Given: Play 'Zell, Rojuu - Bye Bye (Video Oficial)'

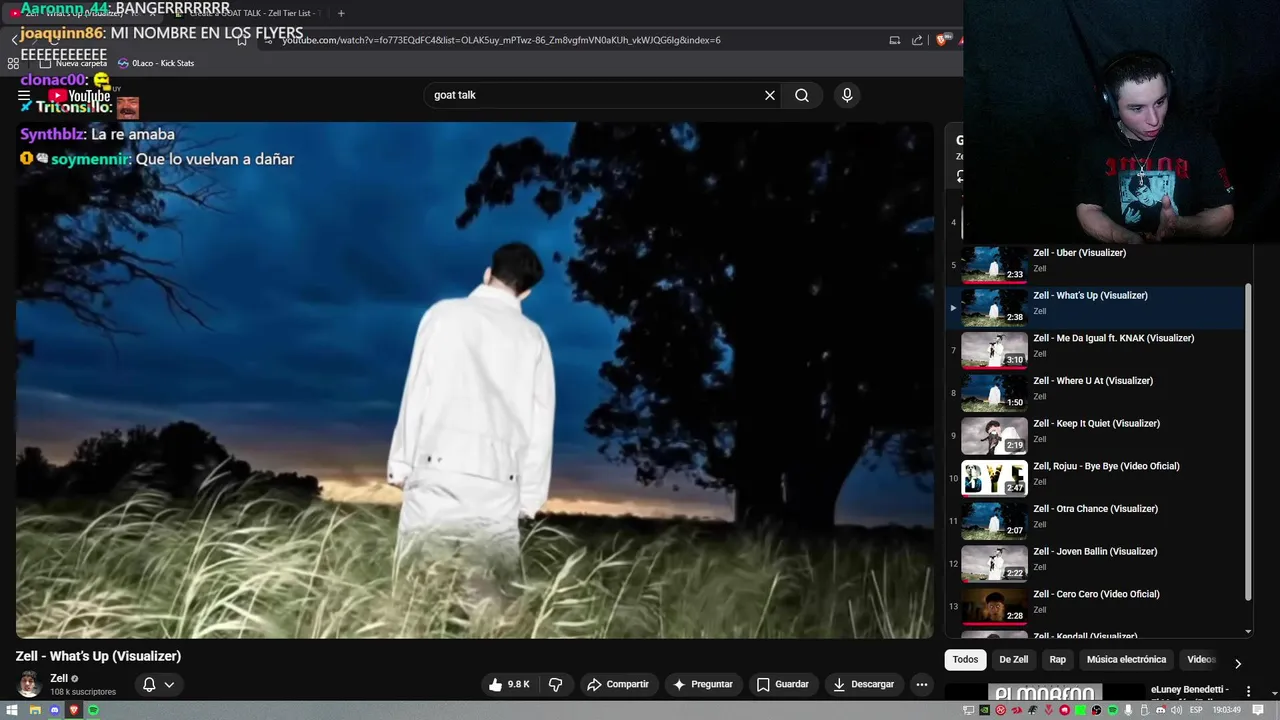Looking at the screenshot, I should coord(1106,466).
